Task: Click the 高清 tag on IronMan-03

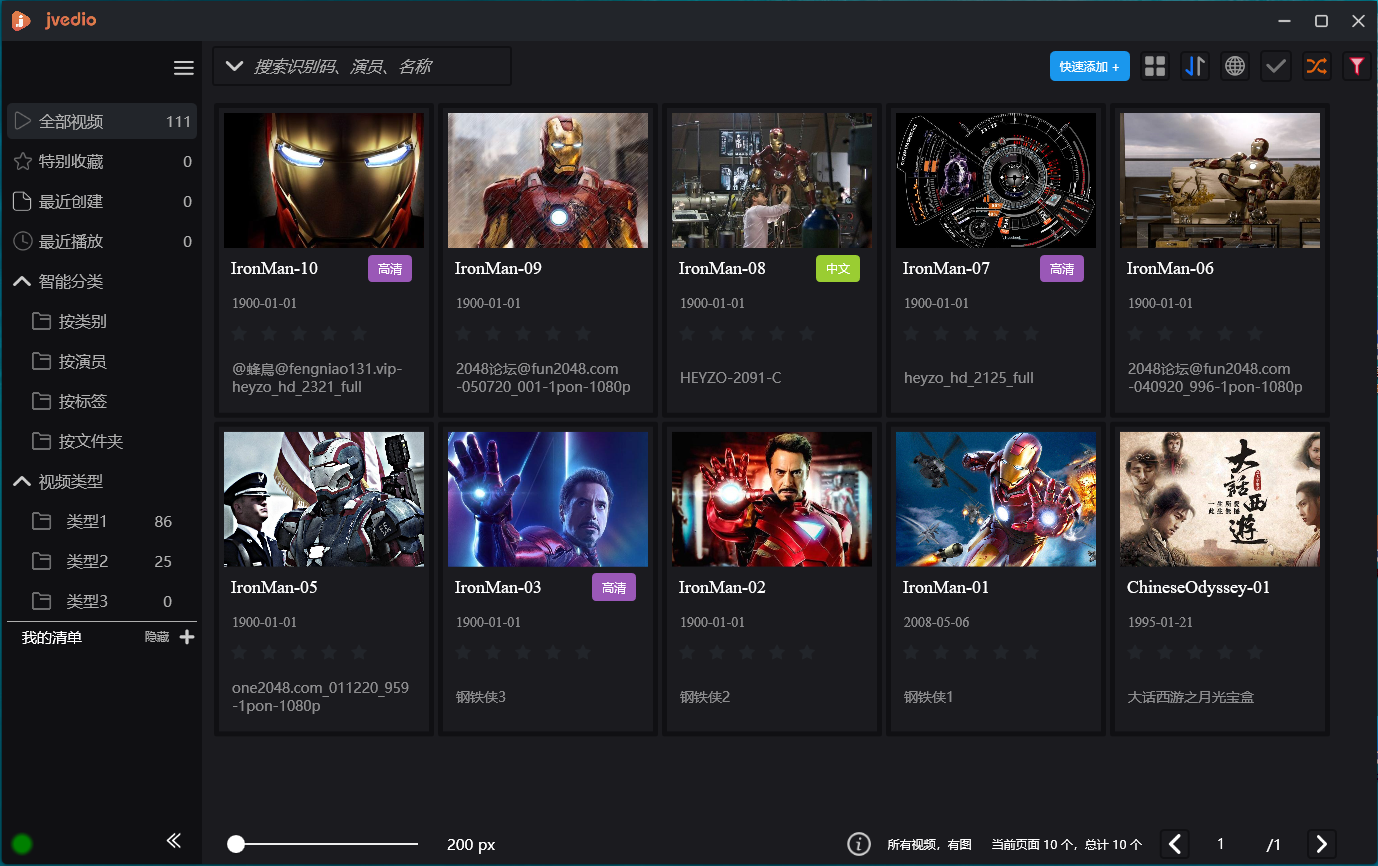Action: (x=614, y=588)
